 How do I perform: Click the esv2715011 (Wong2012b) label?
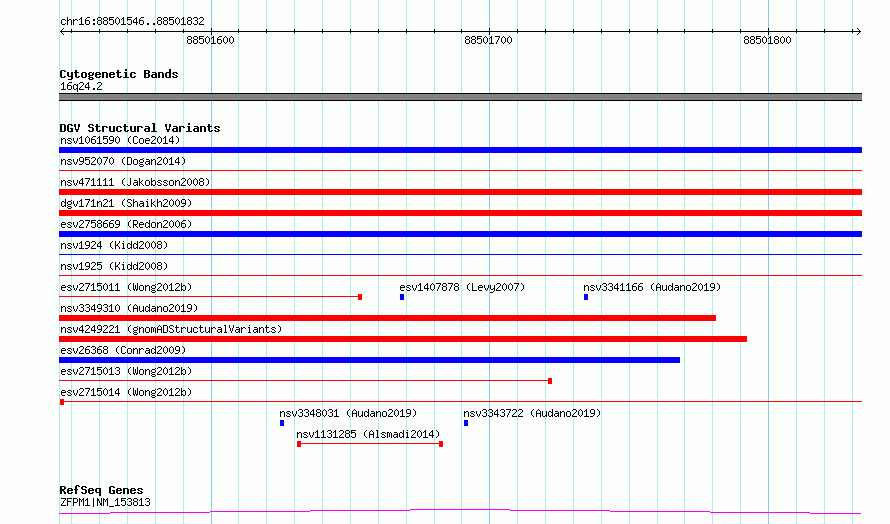[126, 287]
